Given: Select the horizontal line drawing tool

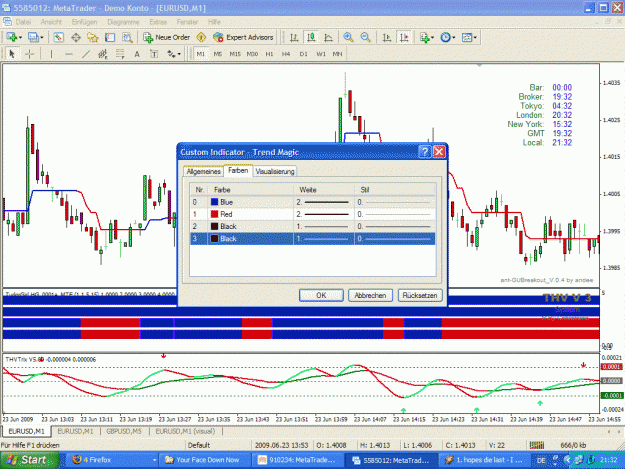Looking at the screenshot, I should [x=69, y=54].
